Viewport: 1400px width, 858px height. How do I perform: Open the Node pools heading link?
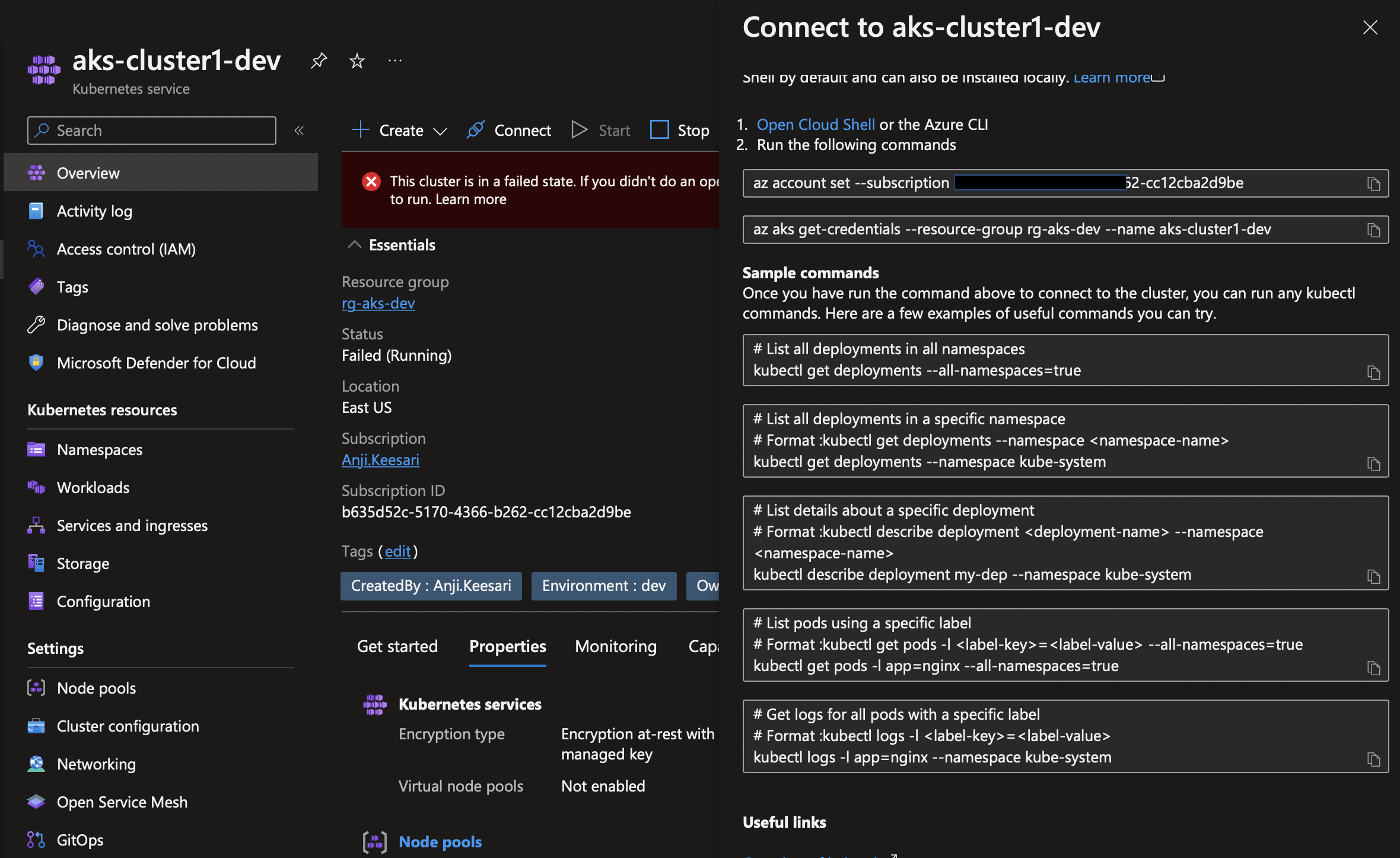(x=440, y=841)
